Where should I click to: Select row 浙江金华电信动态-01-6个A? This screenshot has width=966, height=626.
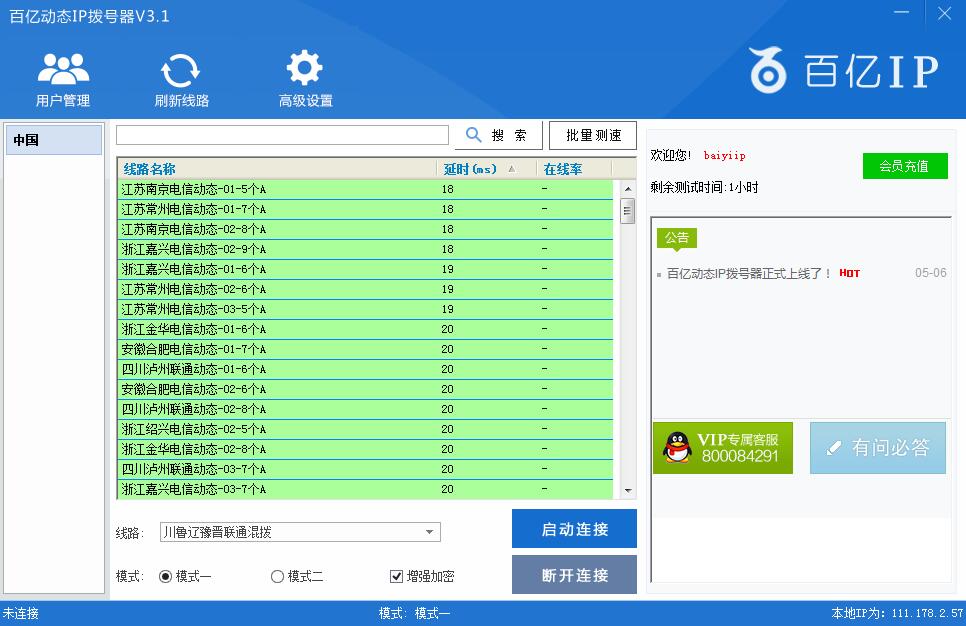[365, 329]
